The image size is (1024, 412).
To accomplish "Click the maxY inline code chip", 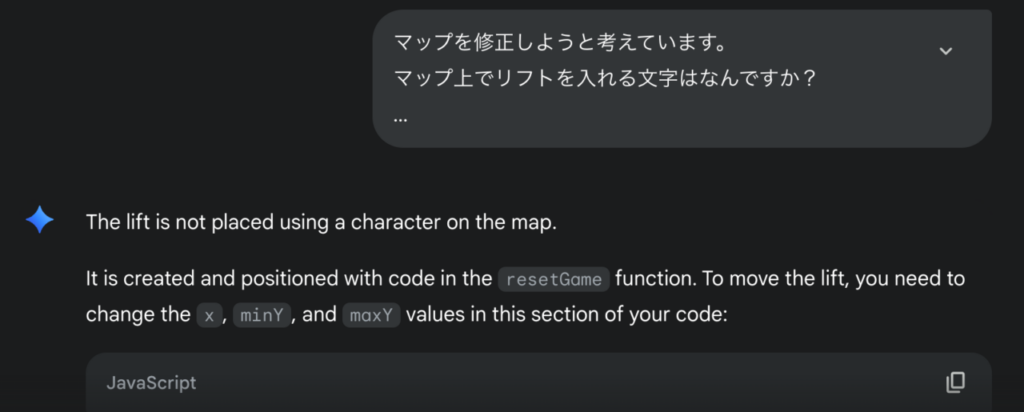I will click(x=371, y=315).
